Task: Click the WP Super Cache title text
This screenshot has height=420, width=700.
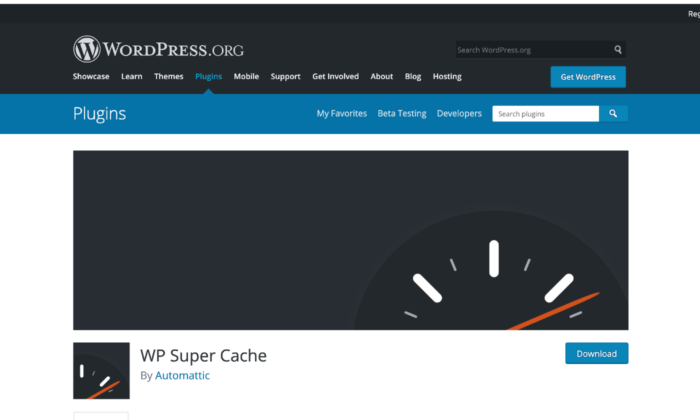Action: [204, 355]
